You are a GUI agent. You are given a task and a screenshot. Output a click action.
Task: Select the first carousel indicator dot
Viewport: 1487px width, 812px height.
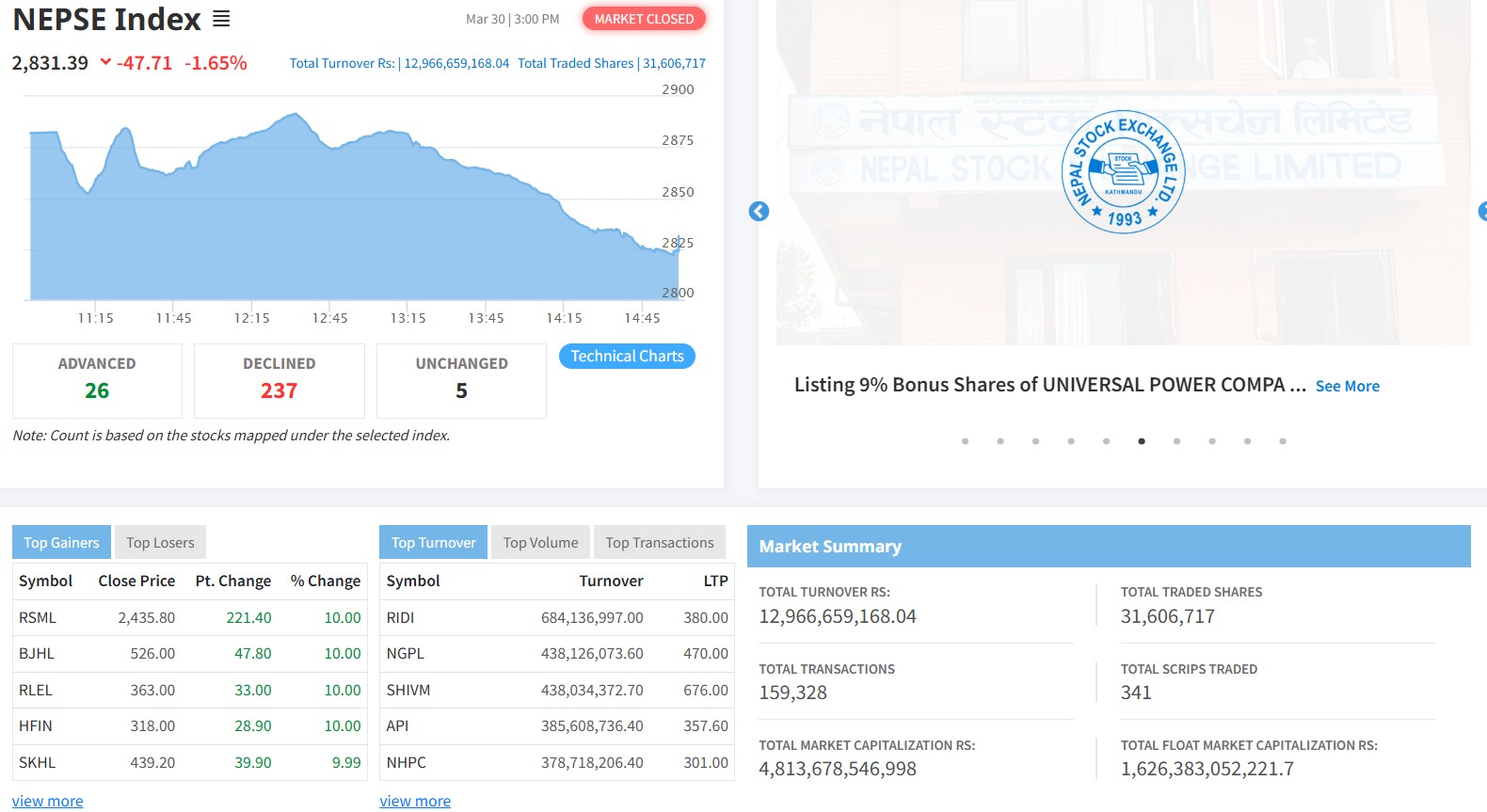965,441
